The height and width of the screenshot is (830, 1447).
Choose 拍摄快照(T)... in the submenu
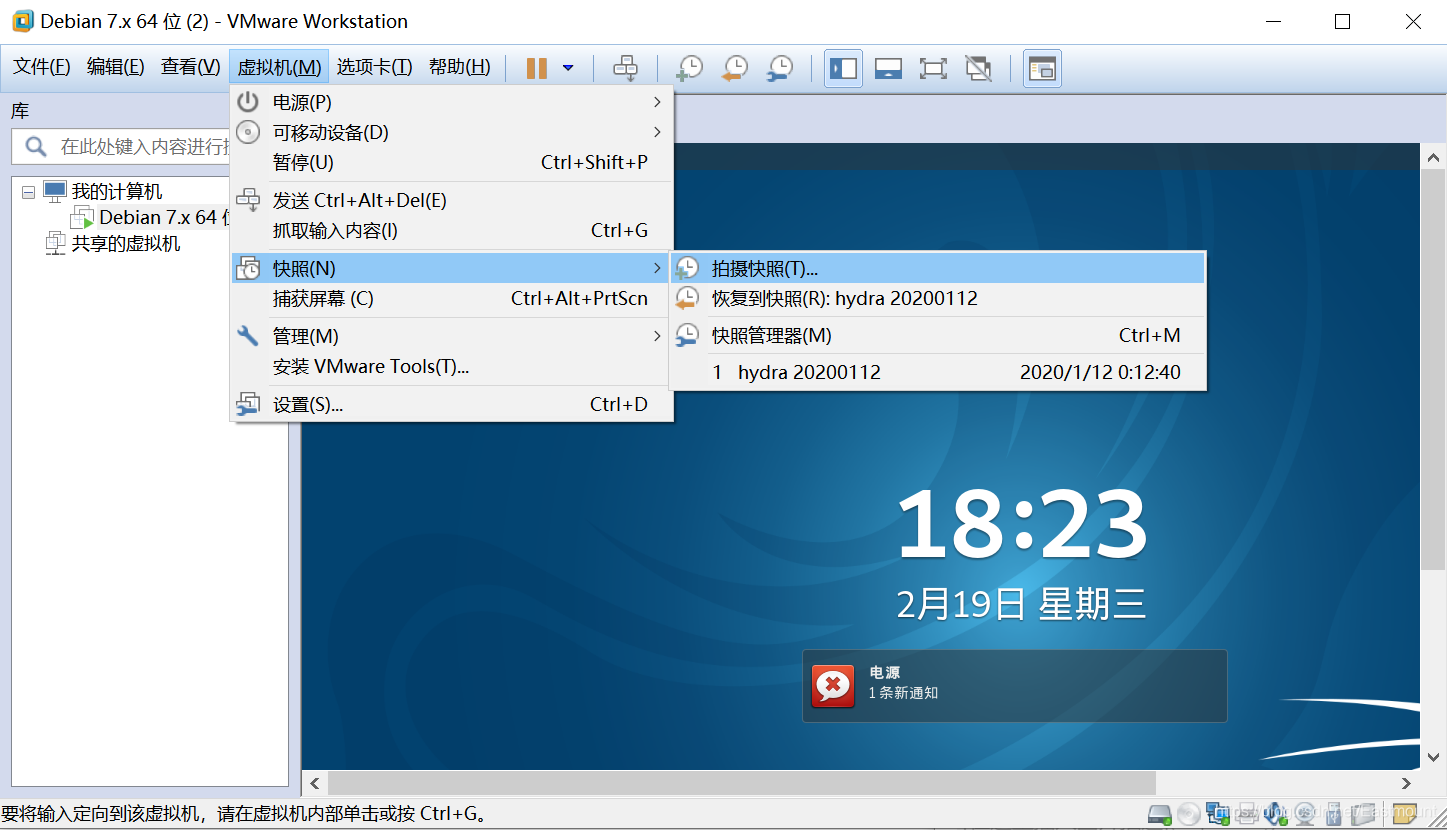938,268
